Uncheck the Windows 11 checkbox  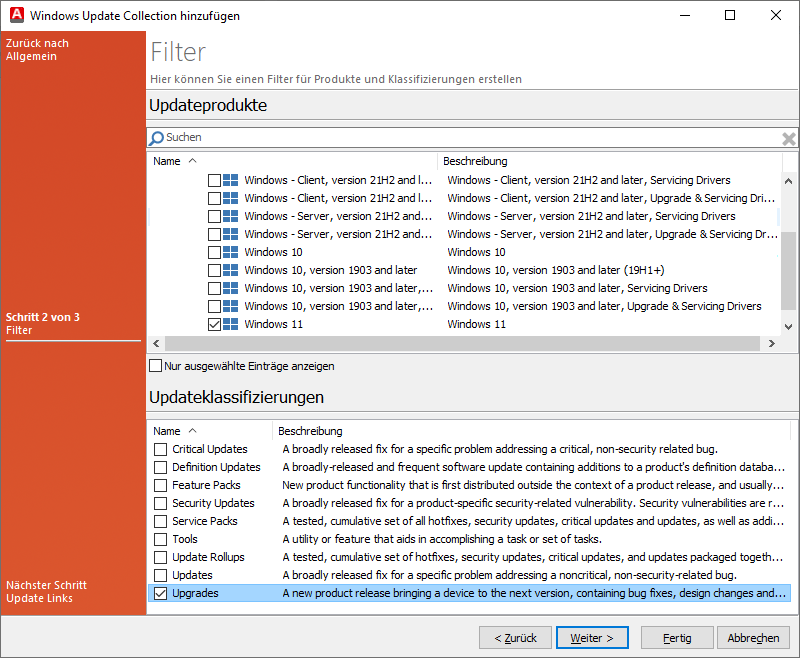214,323
